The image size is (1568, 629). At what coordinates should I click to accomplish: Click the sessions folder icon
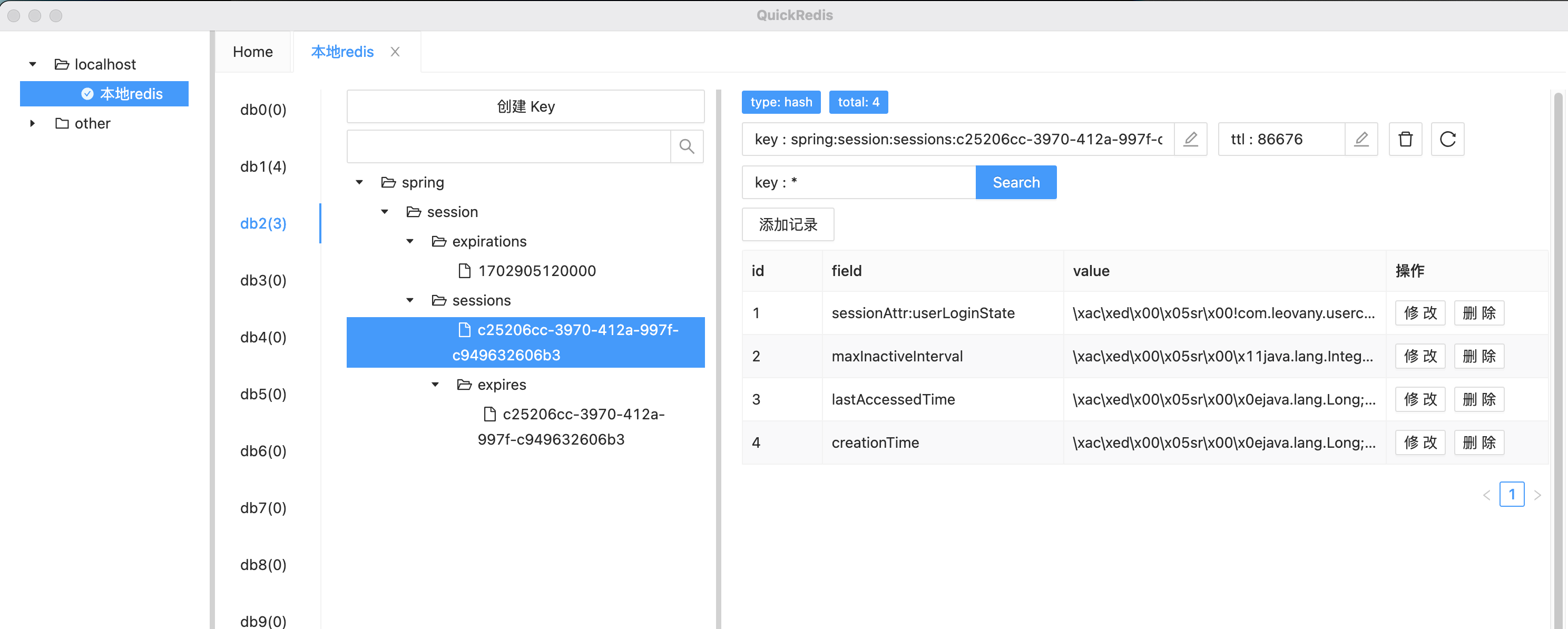click(x=439, y=300)
